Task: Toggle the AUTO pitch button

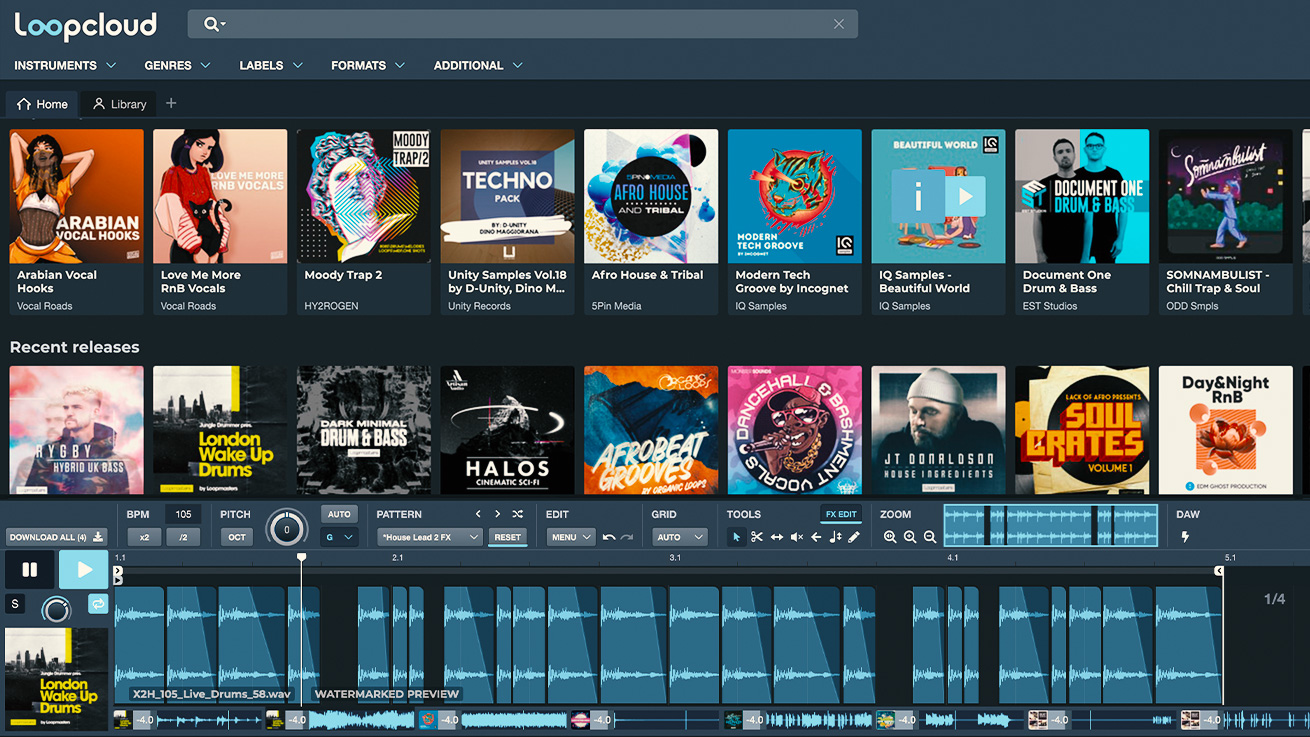Action: (339, 514)
